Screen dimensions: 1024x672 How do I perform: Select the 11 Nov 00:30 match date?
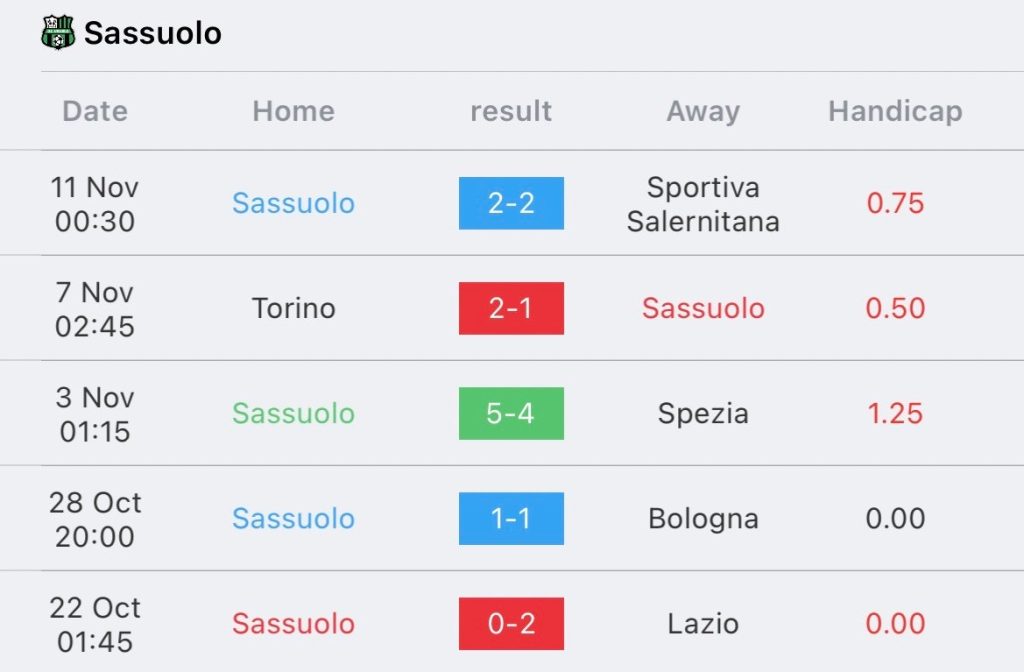click(x=95, y=204)
